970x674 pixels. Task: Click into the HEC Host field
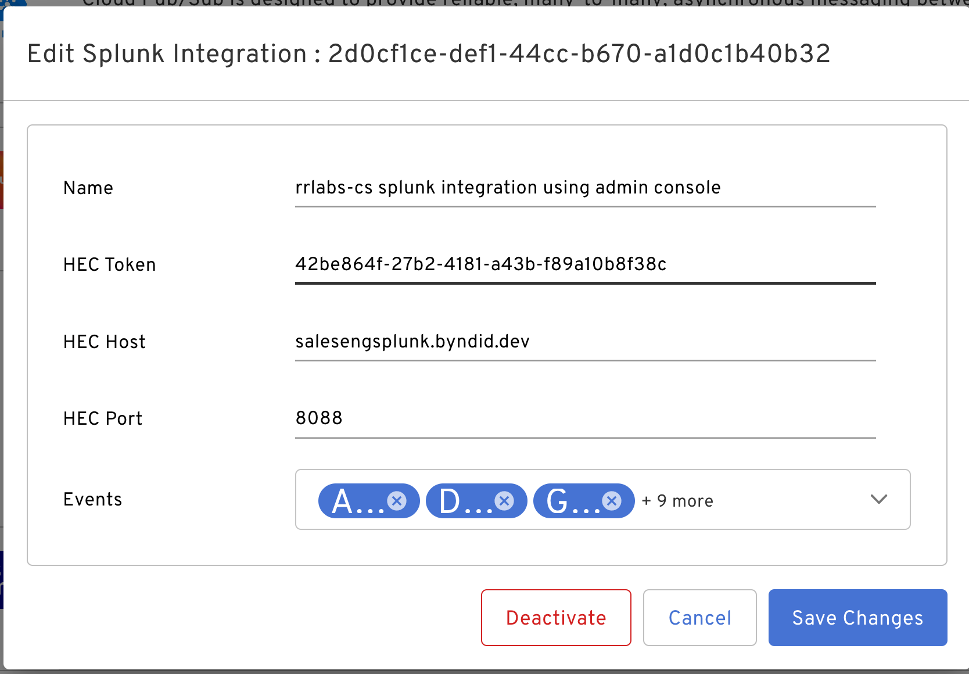(585, 342)
